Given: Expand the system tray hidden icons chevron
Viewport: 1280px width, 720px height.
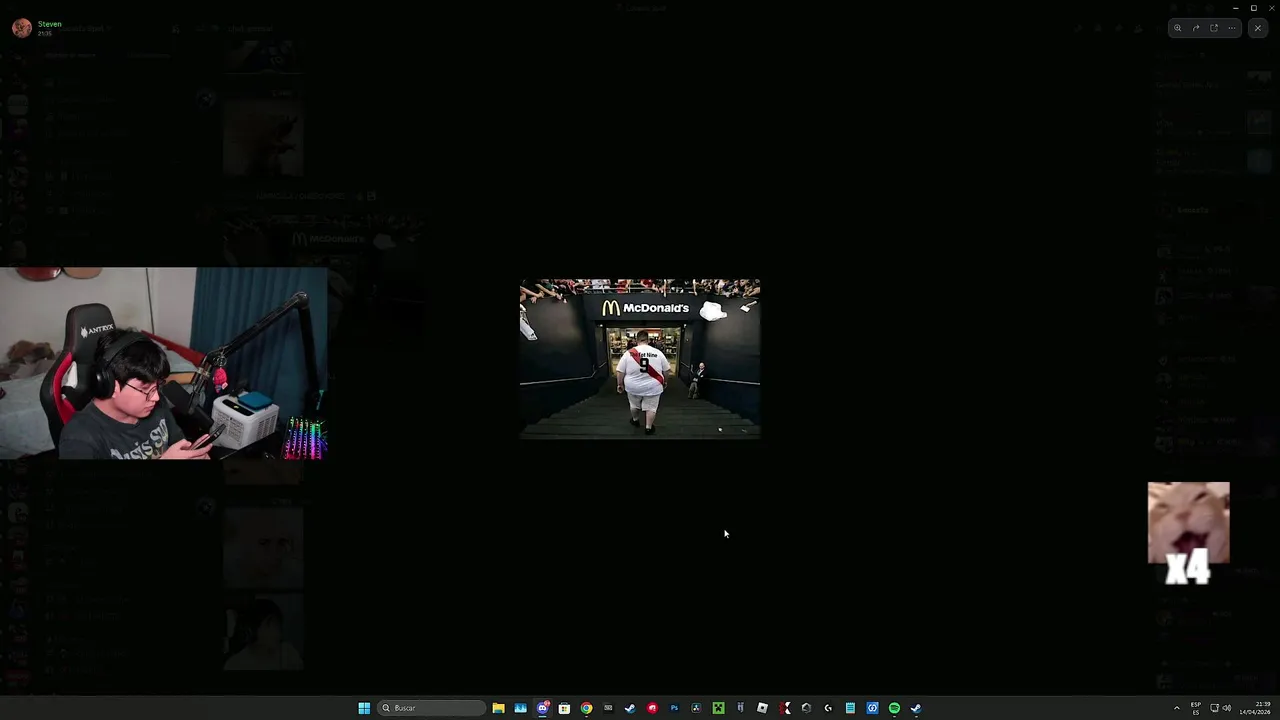Looking at the screenshot, I should [1176, 708].
